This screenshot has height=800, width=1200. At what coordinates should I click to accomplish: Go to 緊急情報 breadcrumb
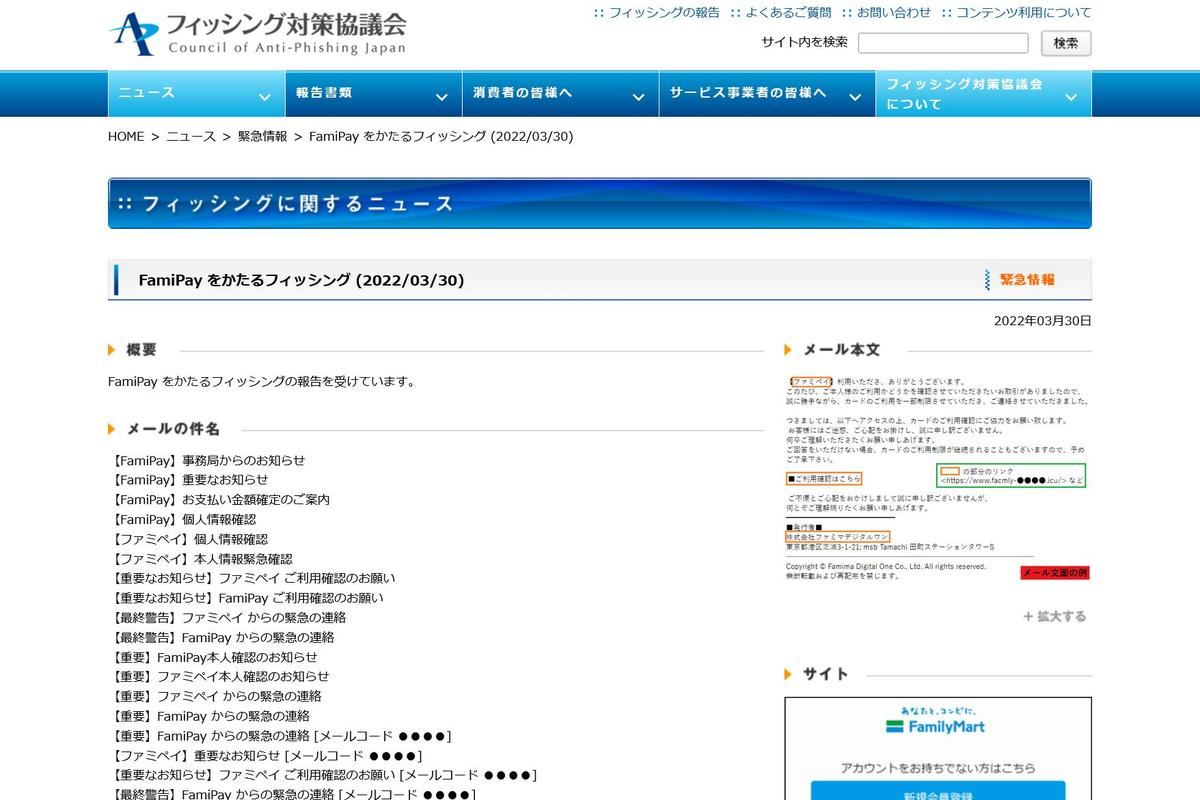(262, 136)
